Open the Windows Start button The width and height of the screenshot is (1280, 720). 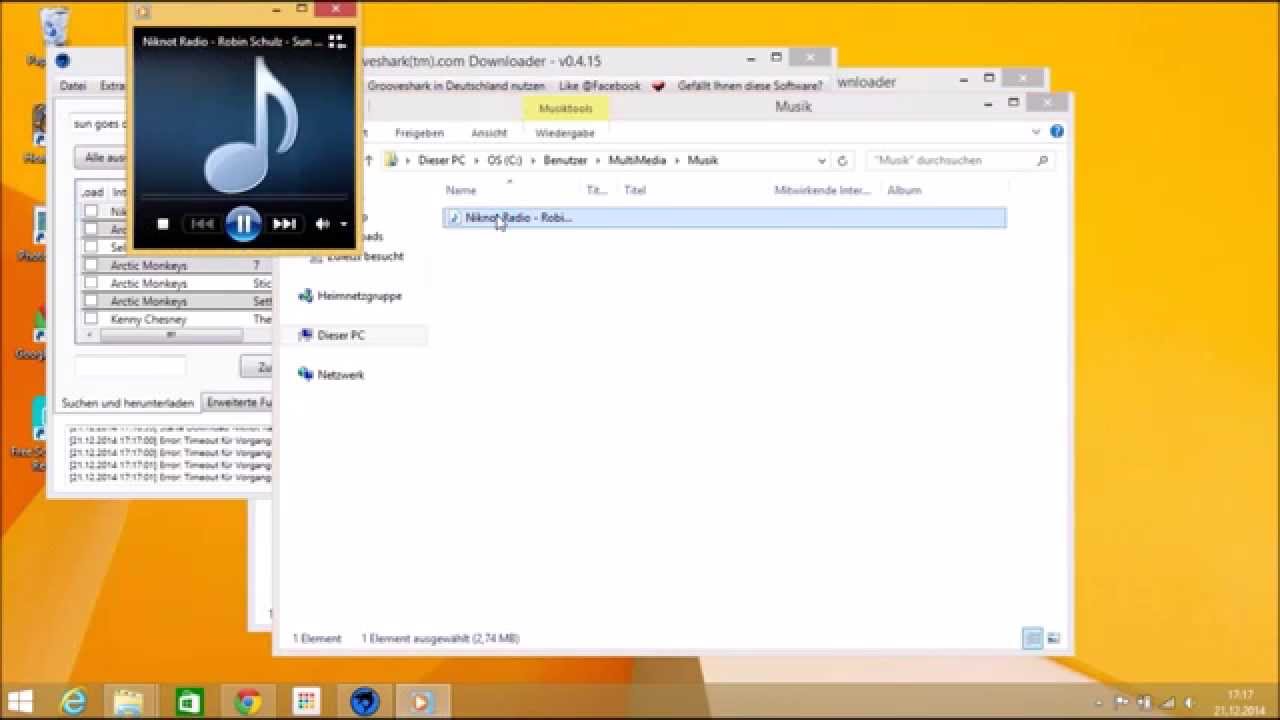coord(20,702)
